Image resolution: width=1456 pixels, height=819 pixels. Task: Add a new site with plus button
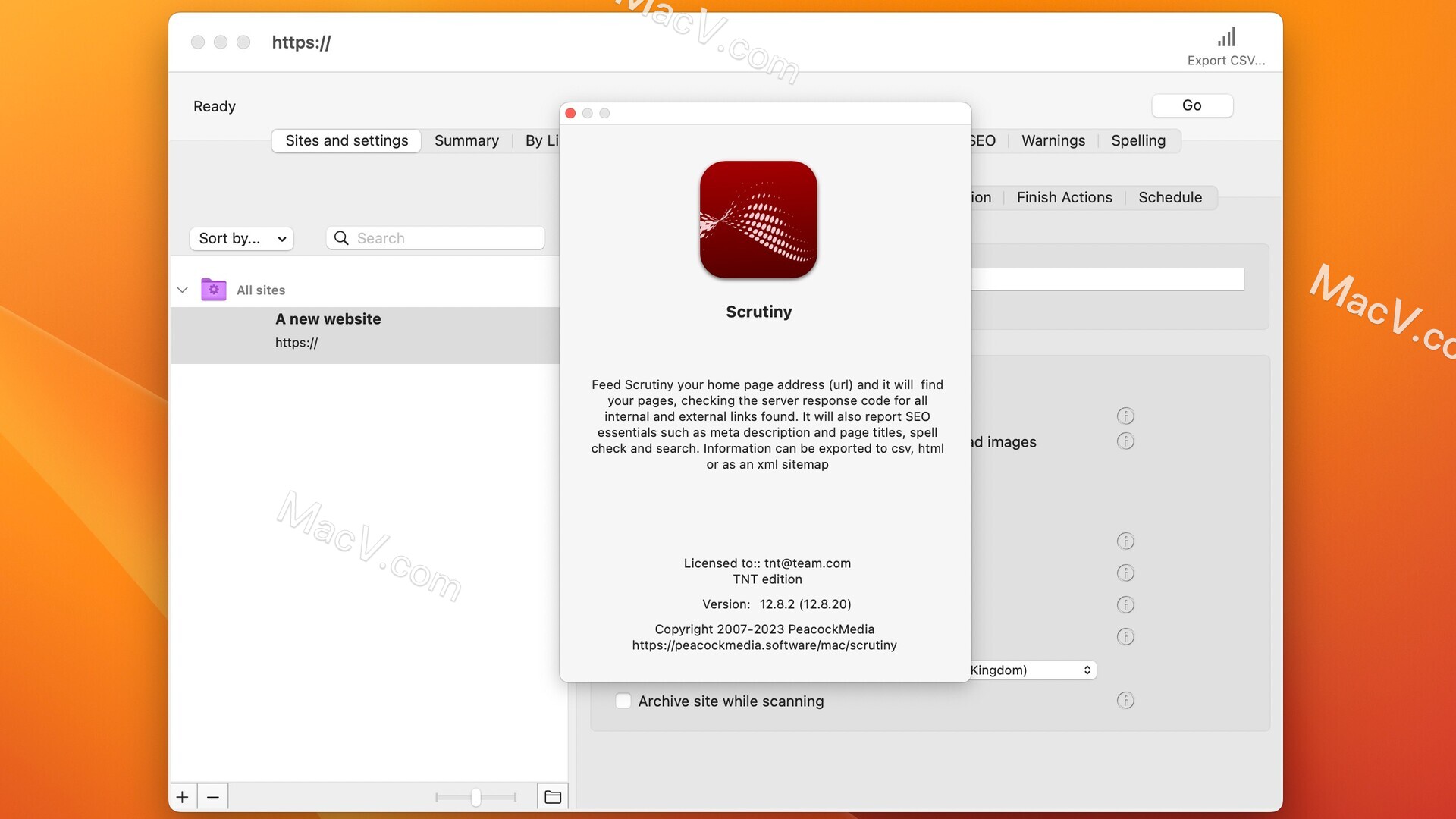point(182,797)
